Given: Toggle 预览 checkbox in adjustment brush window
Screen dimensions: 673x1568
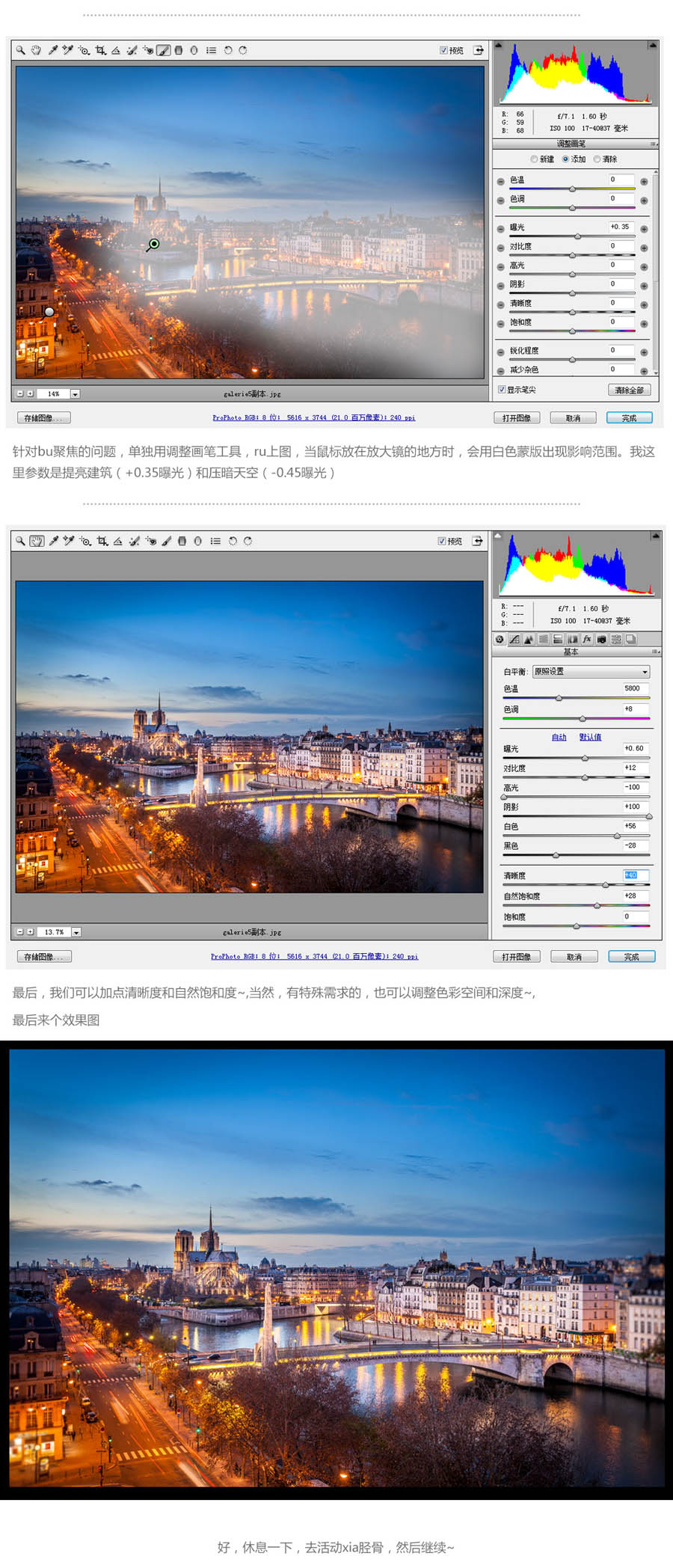Looking at the screenshot, I should click(443, 50).
